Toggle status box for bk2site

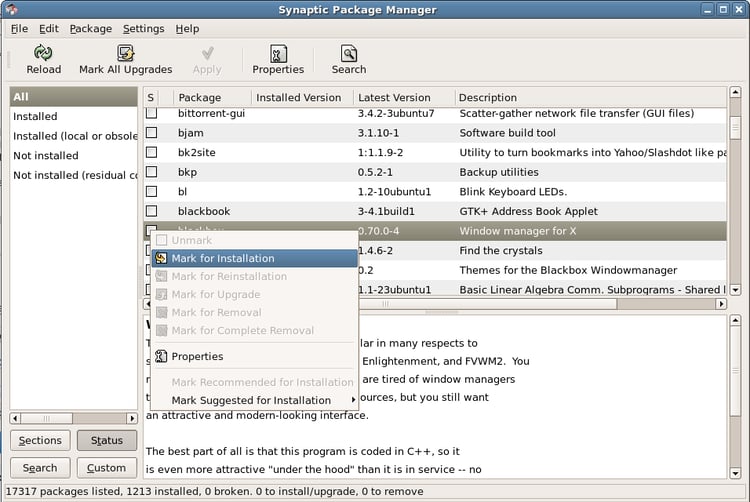tap(151, 152)
